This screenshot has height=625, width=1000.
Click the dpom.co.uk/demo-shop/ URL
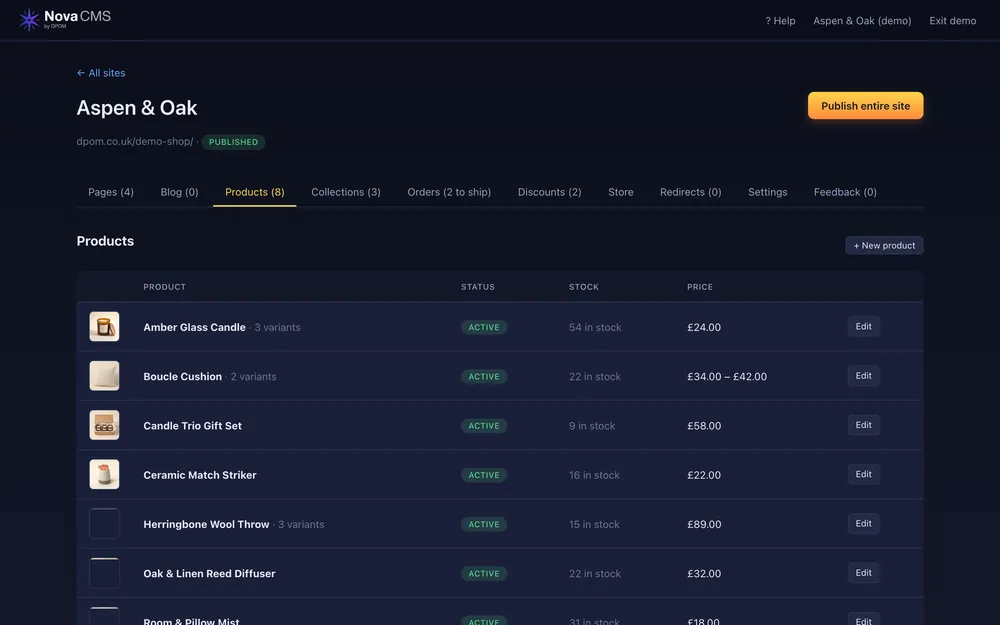pos(135,142)
